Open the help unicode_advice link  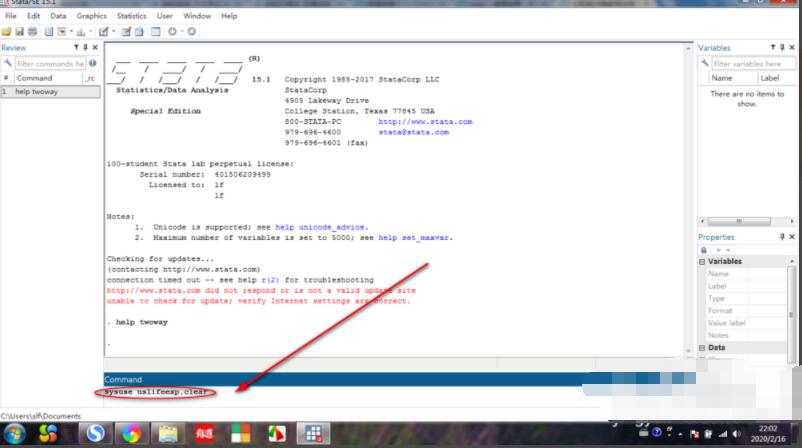pyautogui.click(x=321, y=227)
